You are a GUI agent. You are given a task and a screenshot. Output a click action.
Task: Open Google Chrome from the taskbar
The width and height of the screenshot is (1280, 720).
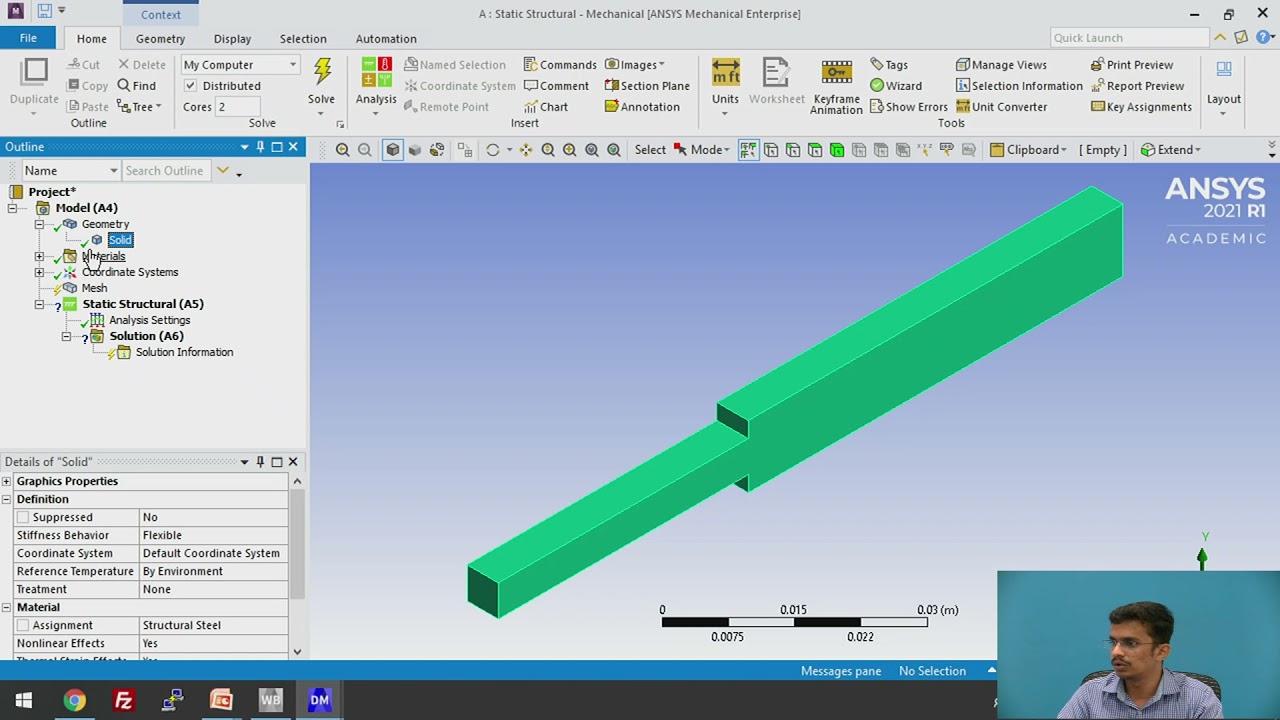pos(74,700)
